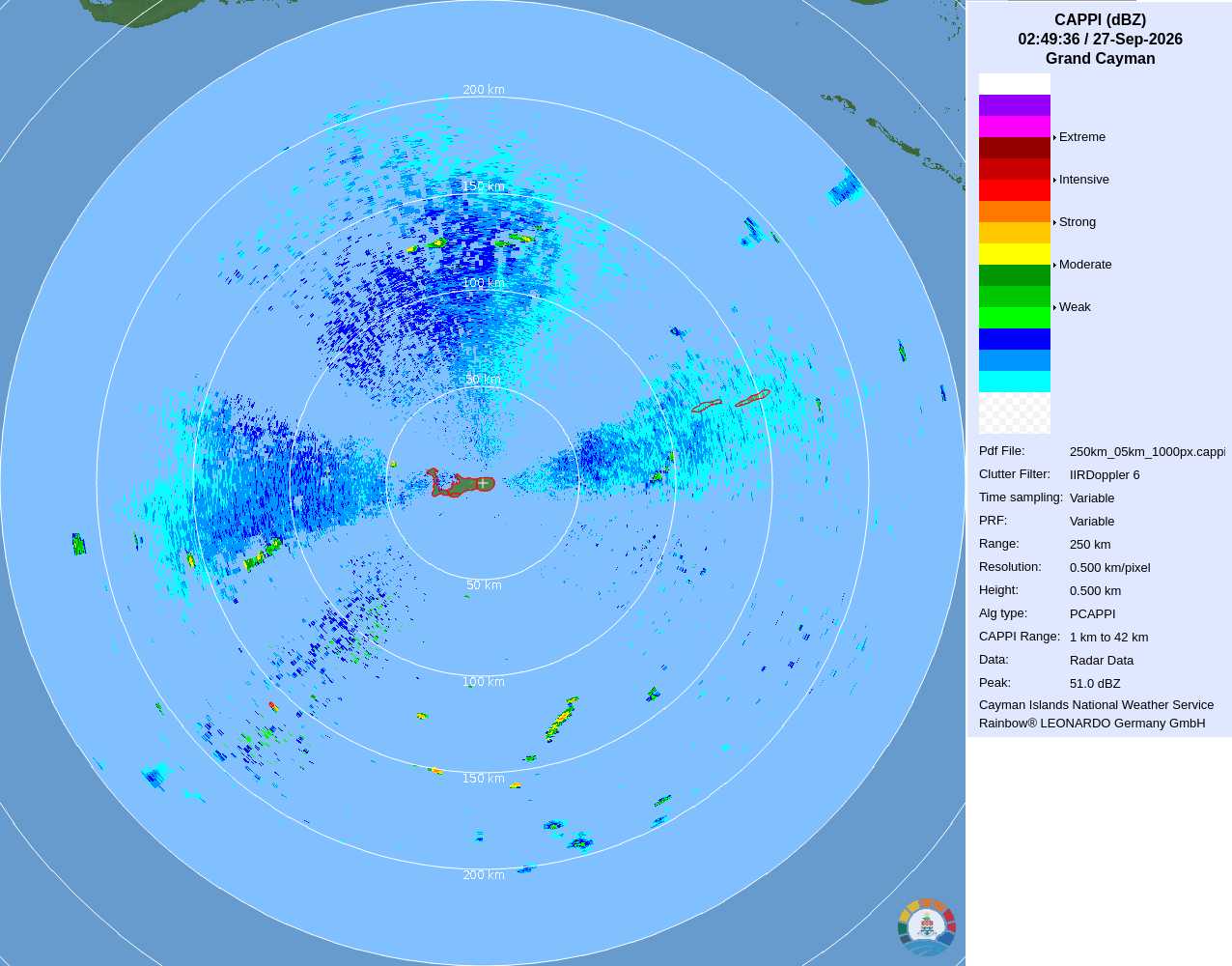
Task: Click the Cayman Islands weather service logo
Action: coord(927,927)
